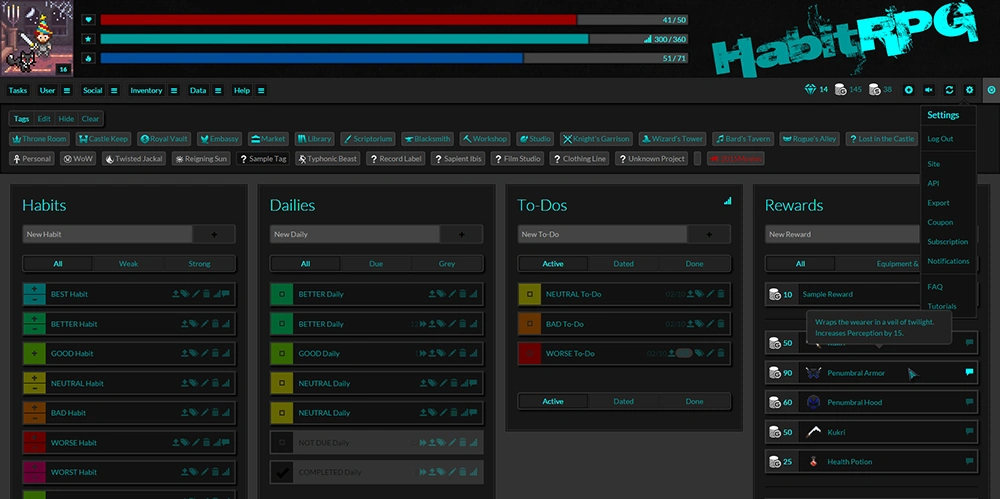Check the NOT DUE Daily checkbox
Screen dimensions: 1000x499
click(x=281, y=443)
